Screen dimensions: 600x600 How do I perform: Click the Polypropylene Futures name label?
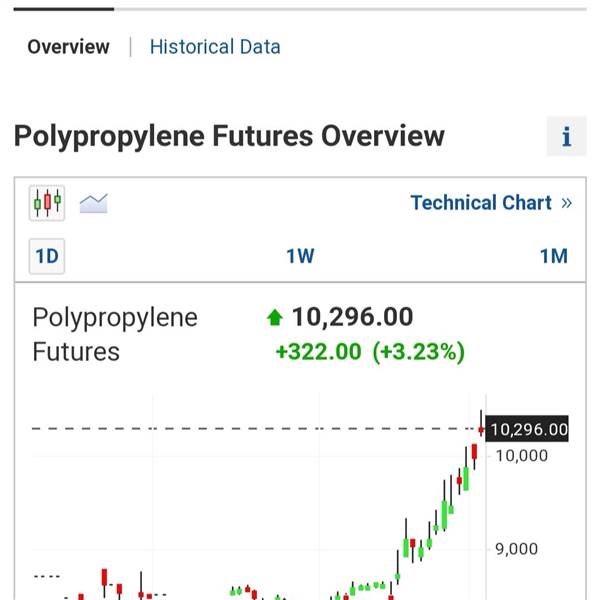click(115, 334)
